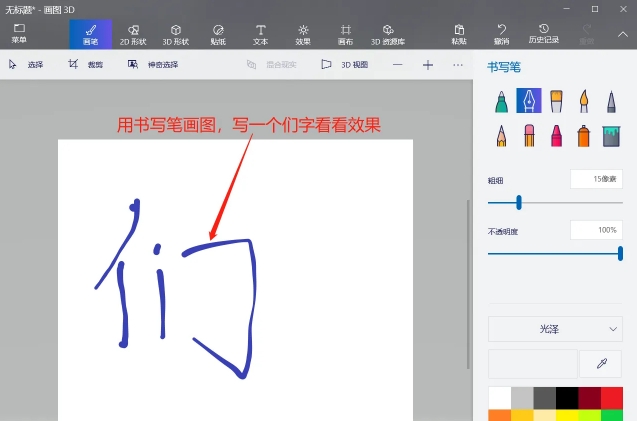Open the 文本 text tab
Viewport: 637px width, 421px height.
pyautogui.click(x=260, y=35)
